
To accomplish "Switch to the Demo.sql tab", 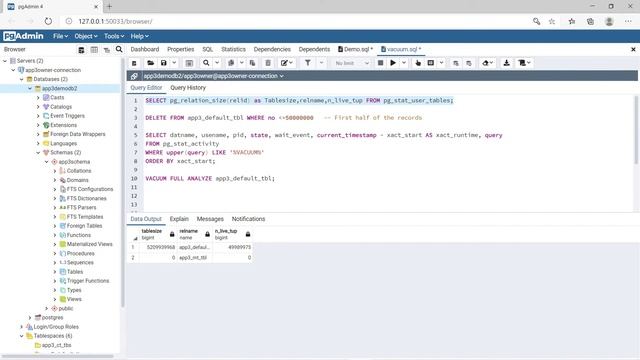I will [x=356, y=49].
